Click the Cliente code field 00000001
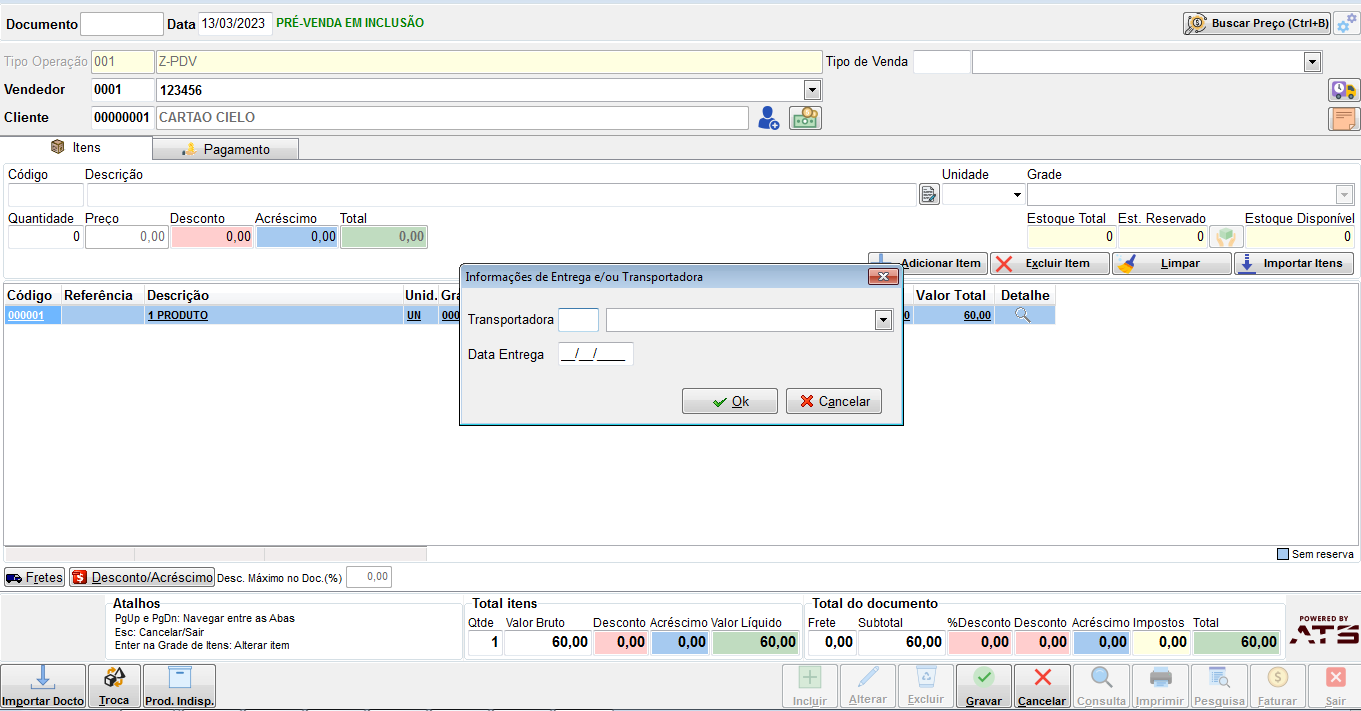Viewport: 1361px width, 711px height. click(121, 118)
